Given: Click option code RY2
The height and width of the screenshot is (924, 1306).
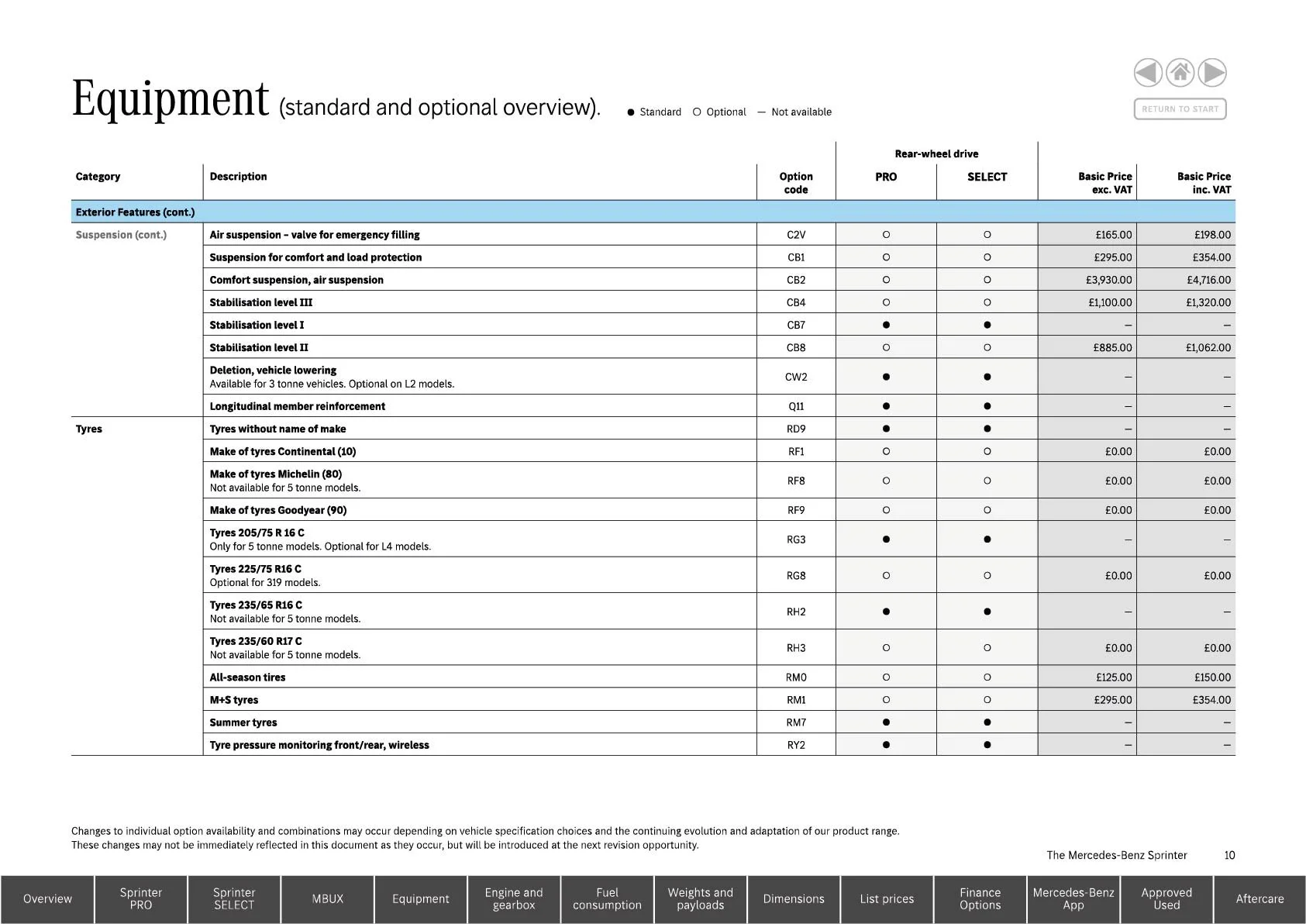Looking at the screenshot, I should pyautogui.click(x=796, y=745).
